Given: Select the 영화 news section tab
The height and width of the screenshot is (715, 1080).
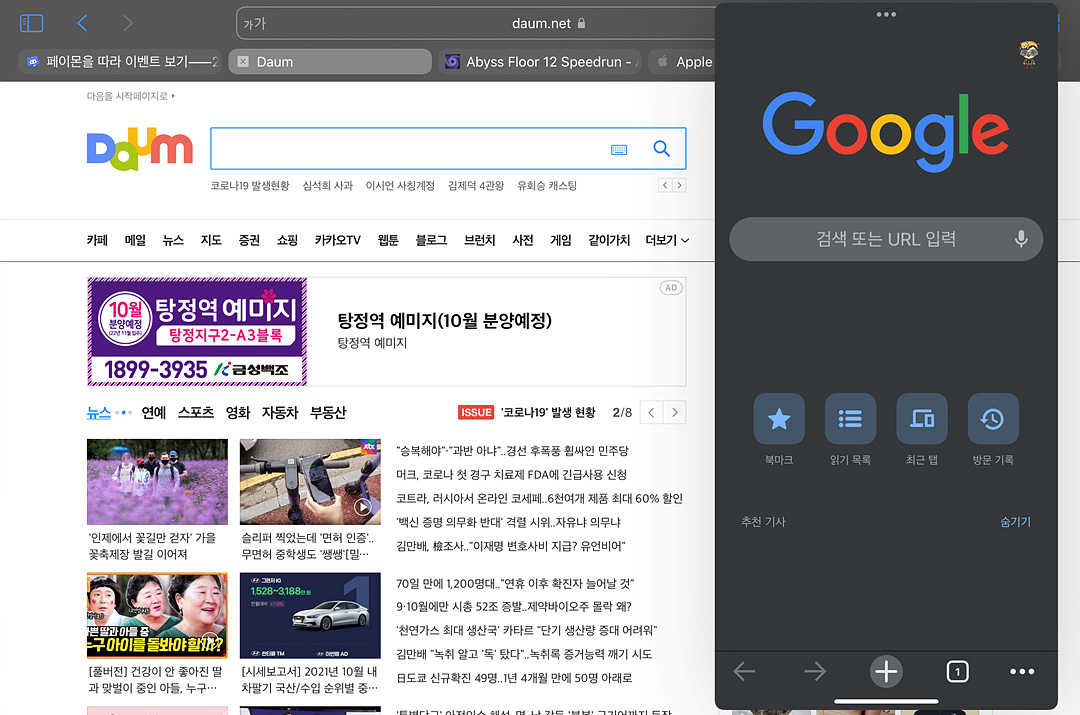Looking at the screenshot, I should click(238, 412).
